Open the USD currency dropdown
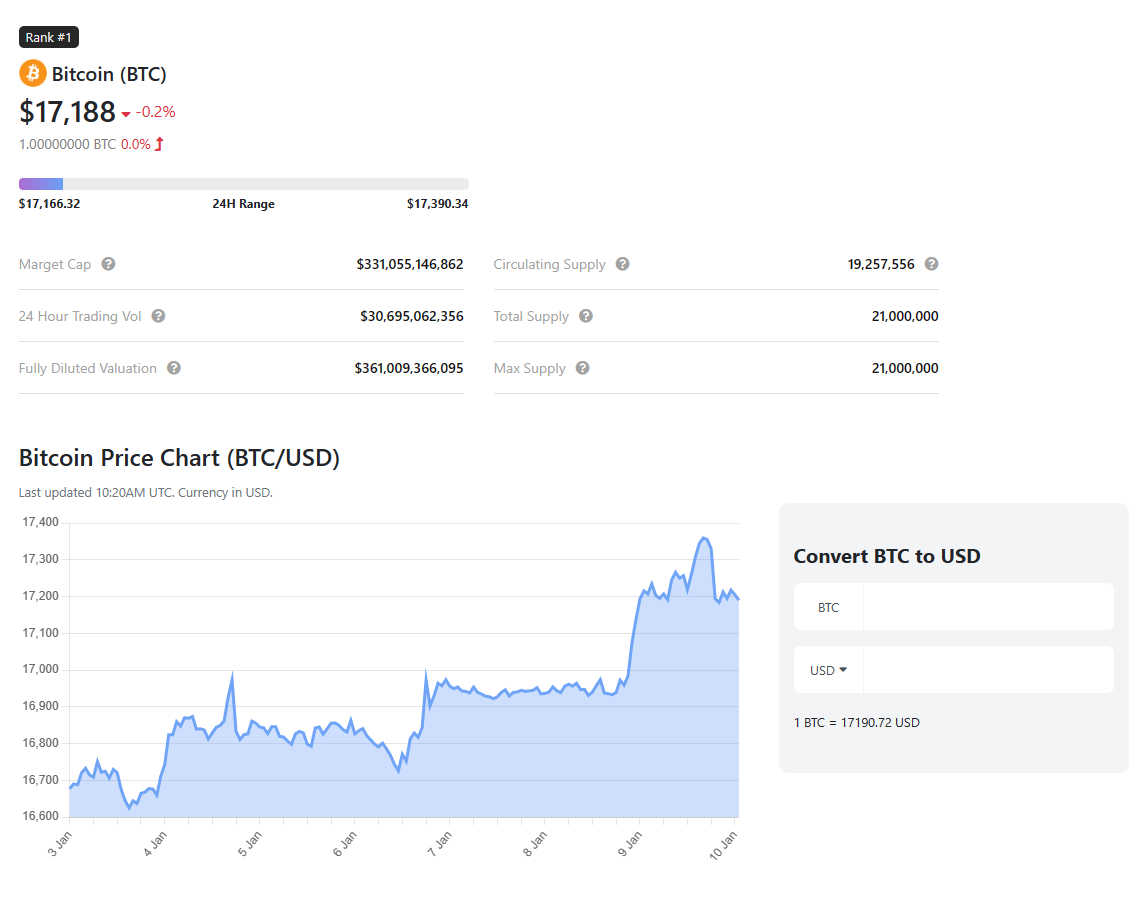This screenshot has width=1147, height=897. point(828,670)
